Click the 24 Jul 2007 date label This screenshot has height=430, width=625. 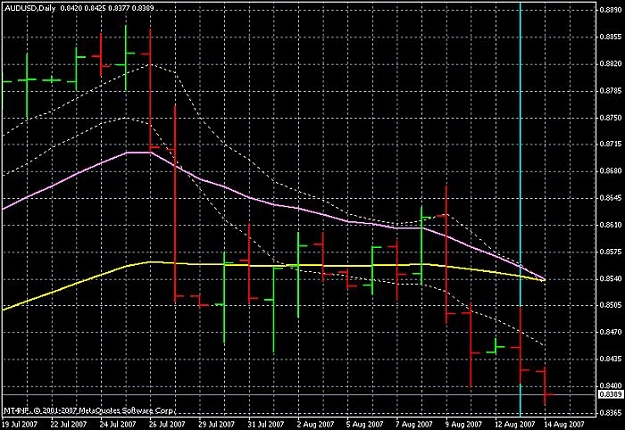point(118,424)
